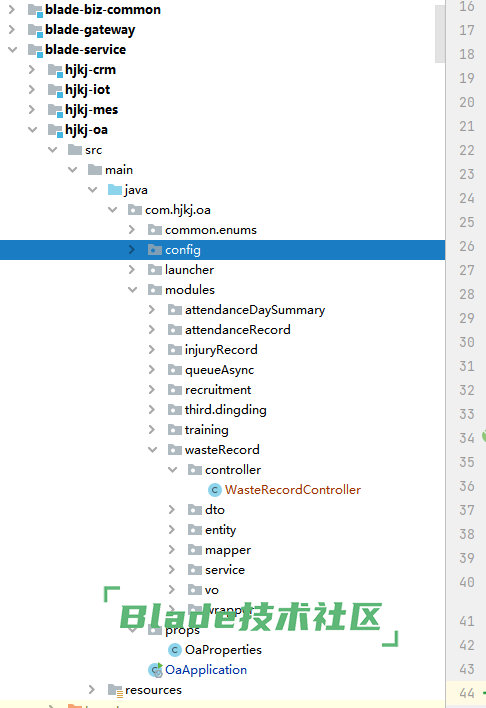Collapse the modules package
Viewport: 486px width, 708px height.
pos(132,290)
